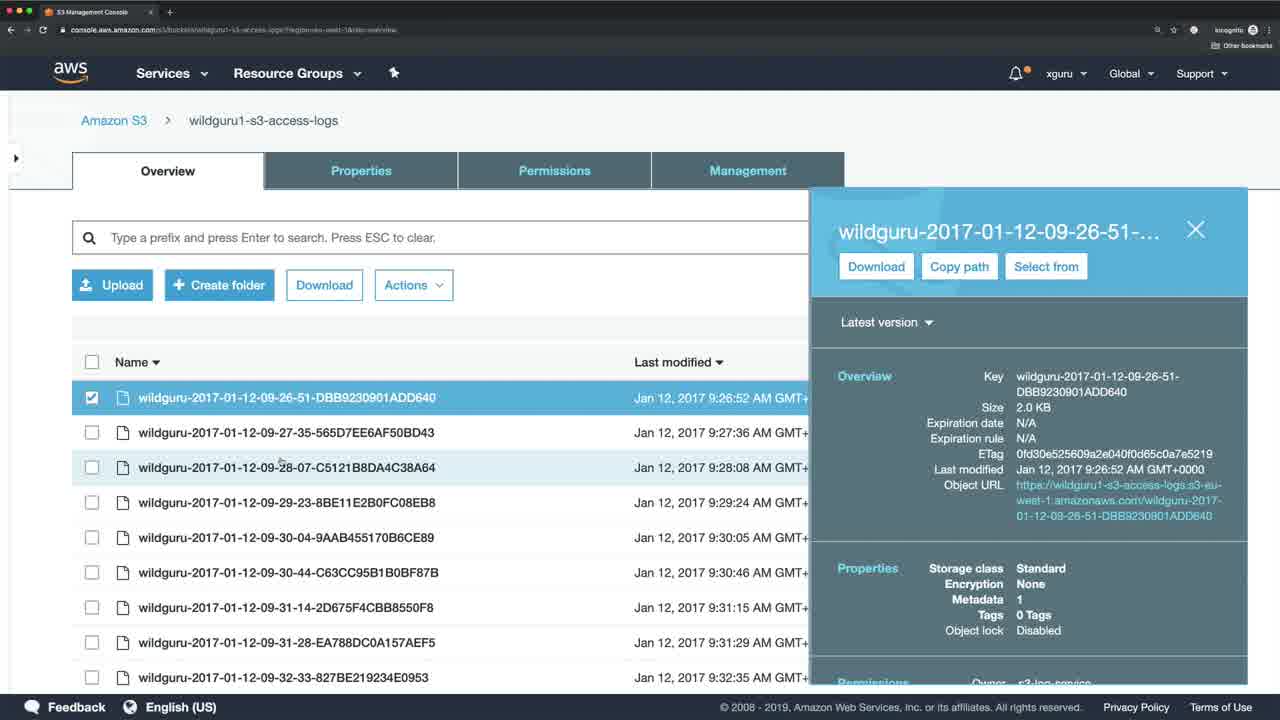1280x720 pixels.
Task: Open the notifications bell
Action: pos(1016,73)
